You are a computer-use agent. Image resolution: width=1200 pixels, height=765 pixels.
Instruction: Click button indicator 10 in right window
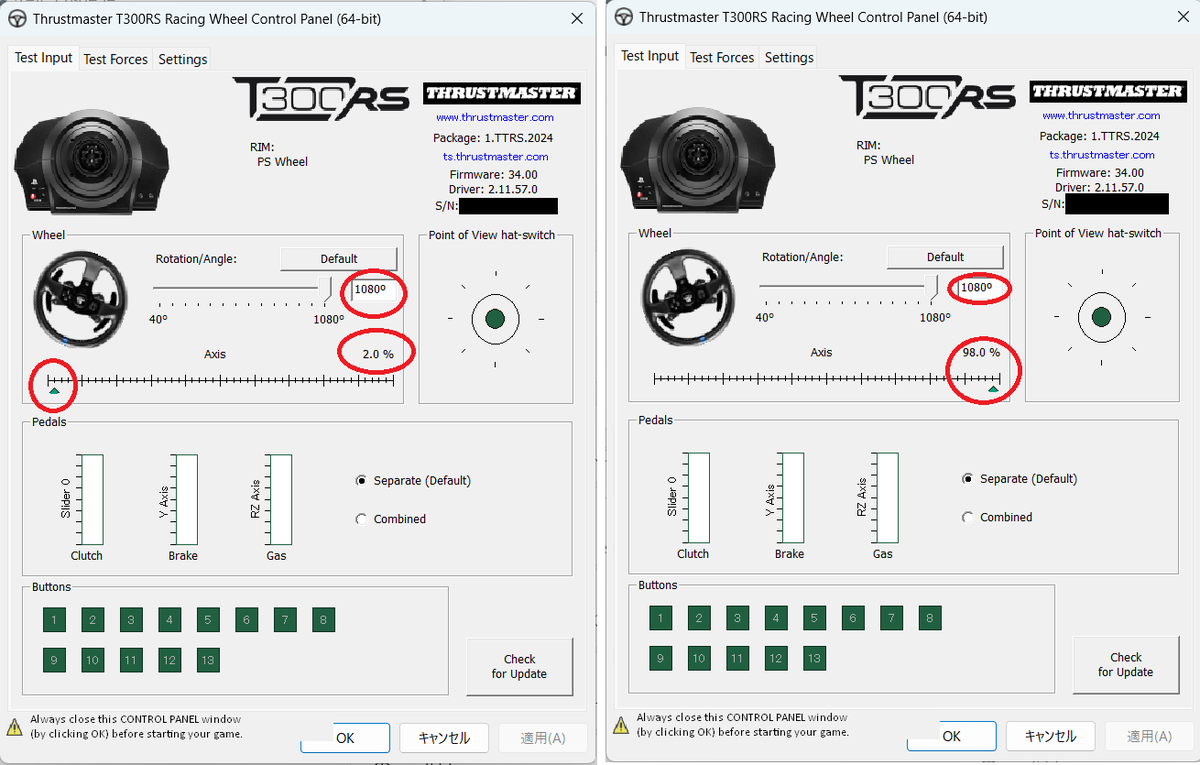click(699, 658)
